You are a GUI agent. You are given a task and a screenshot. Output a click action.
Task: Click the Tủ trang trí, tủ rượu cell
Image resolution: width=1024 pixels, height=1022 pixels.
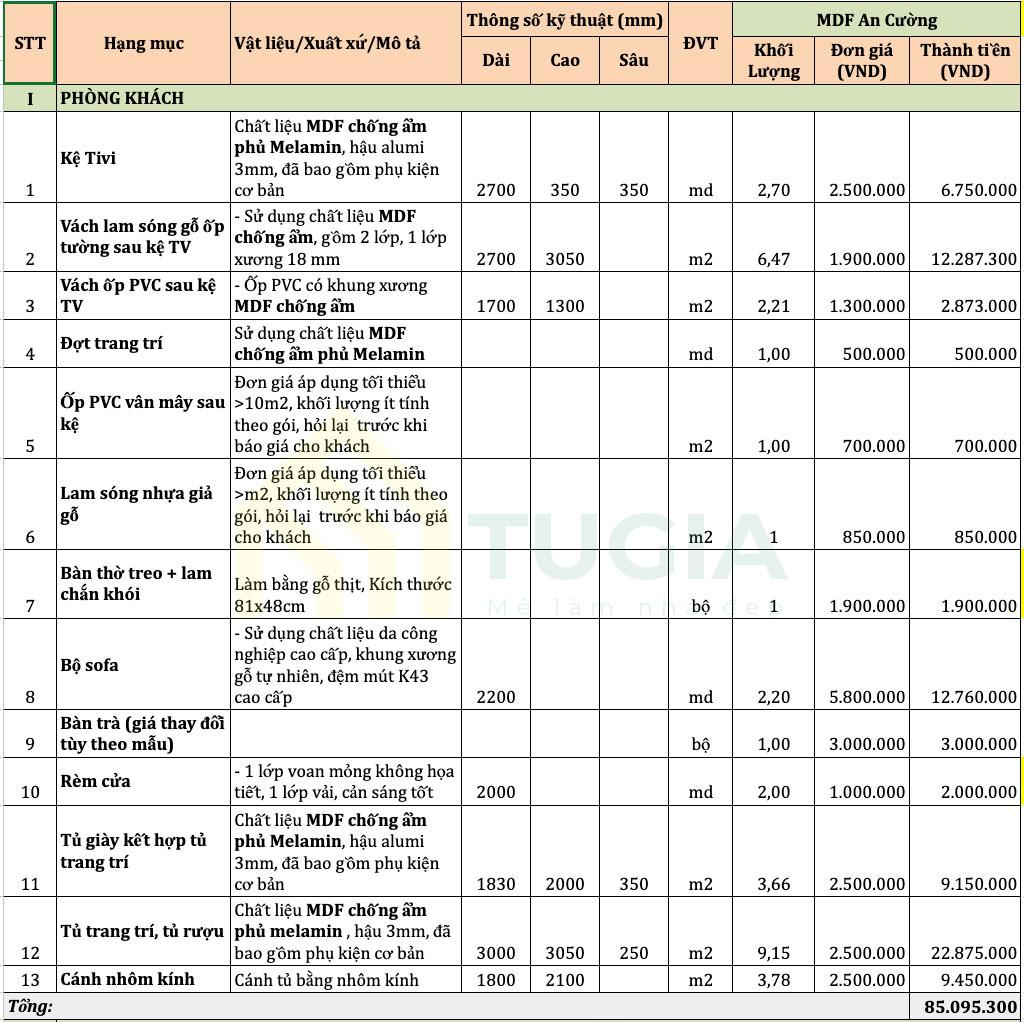(x=143, y=931)
